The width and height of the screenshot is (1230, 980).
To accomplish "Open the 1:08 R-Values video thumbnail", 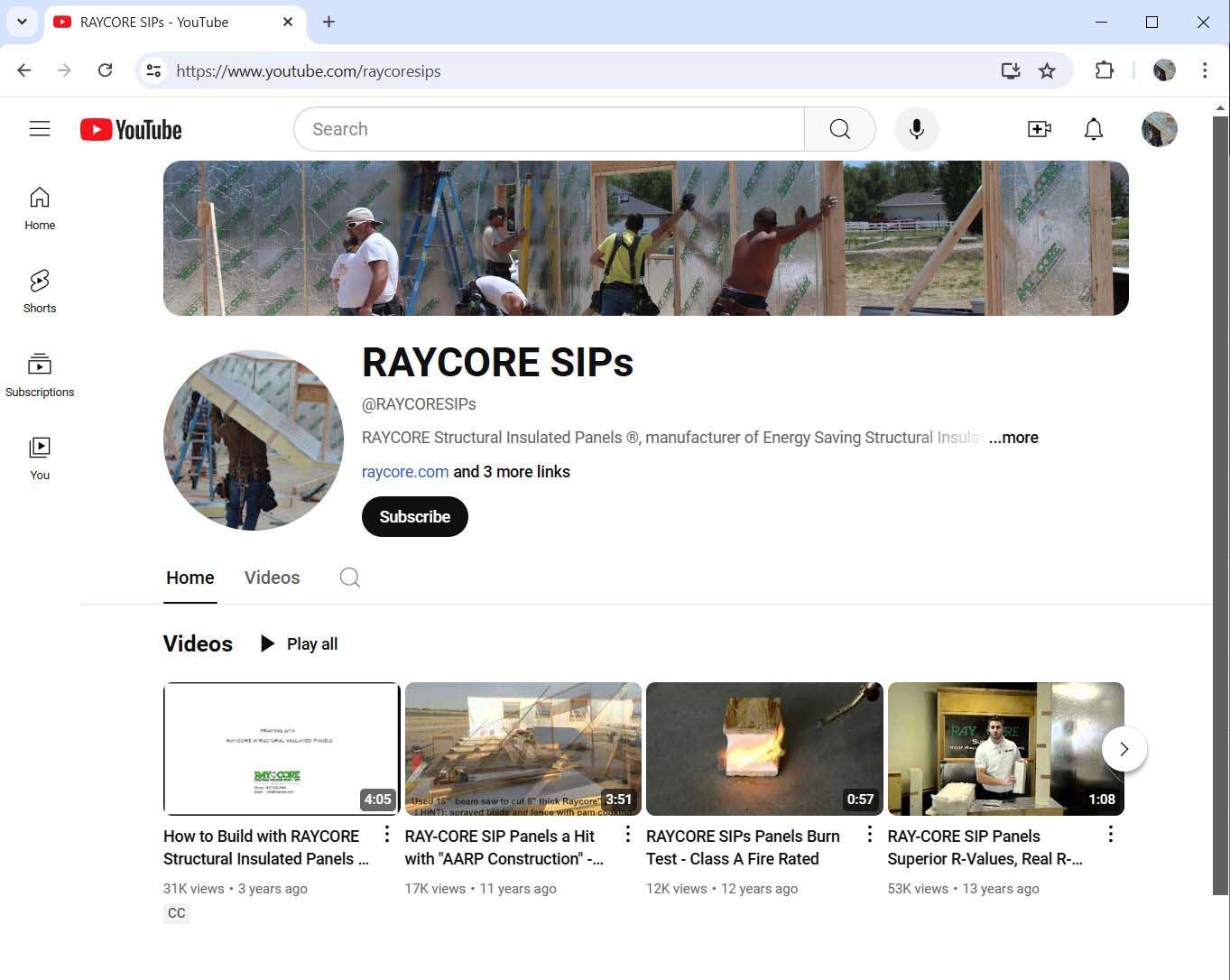I will tap(1006, 749).
